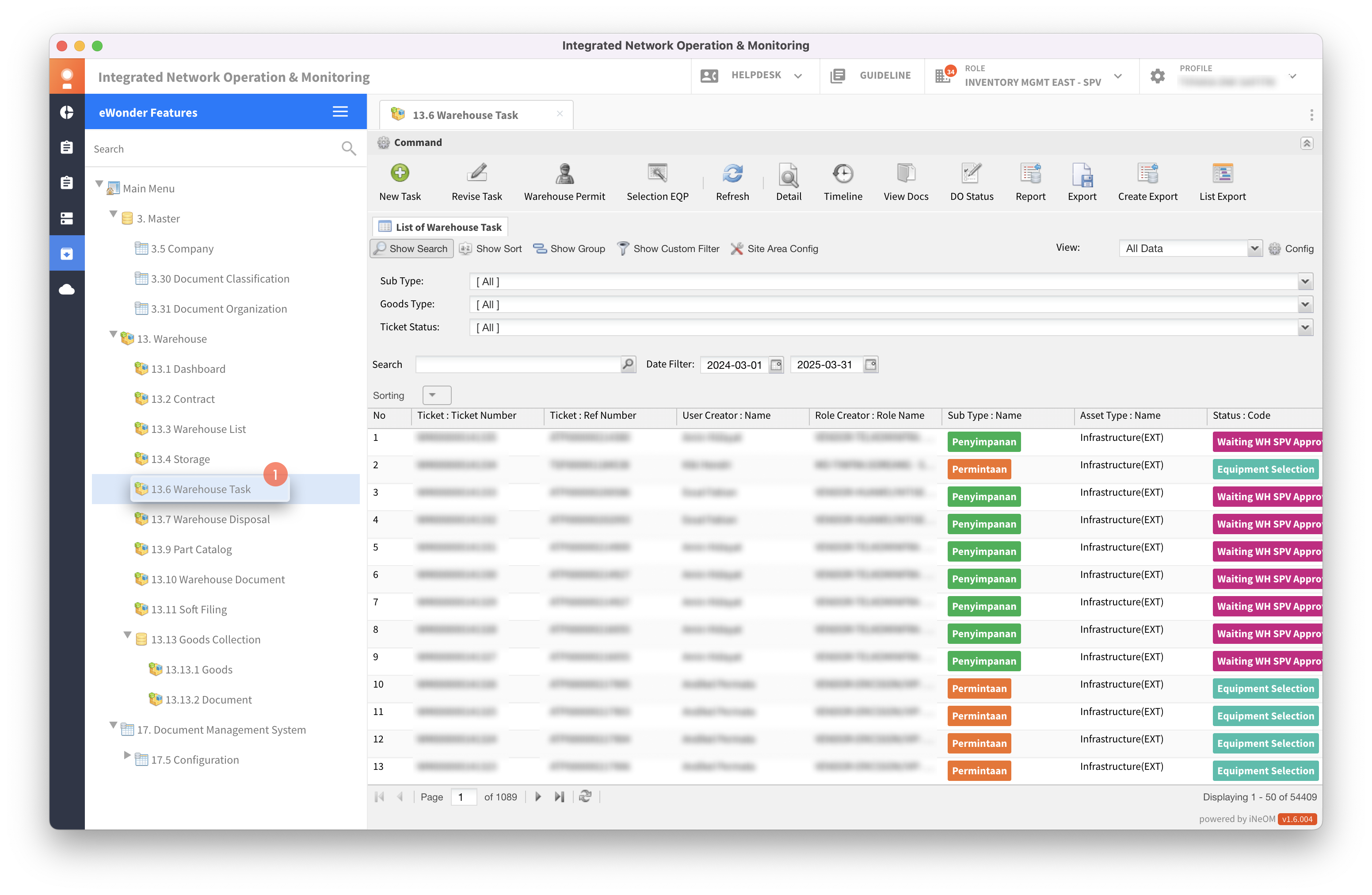Click the Config button near View
The height and width of the screenshot is (895, 1372).
tap(1291, 249)
